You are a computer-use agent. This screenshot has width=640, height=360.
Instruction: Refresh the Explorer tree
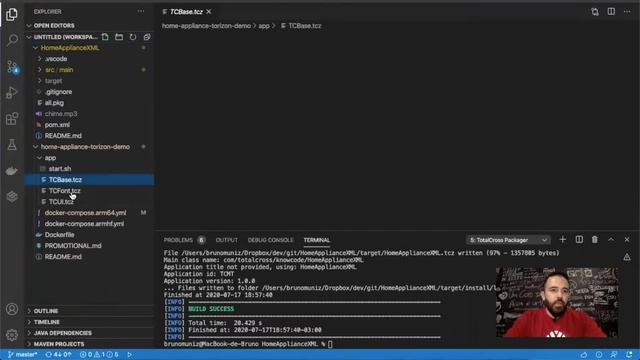133,37
